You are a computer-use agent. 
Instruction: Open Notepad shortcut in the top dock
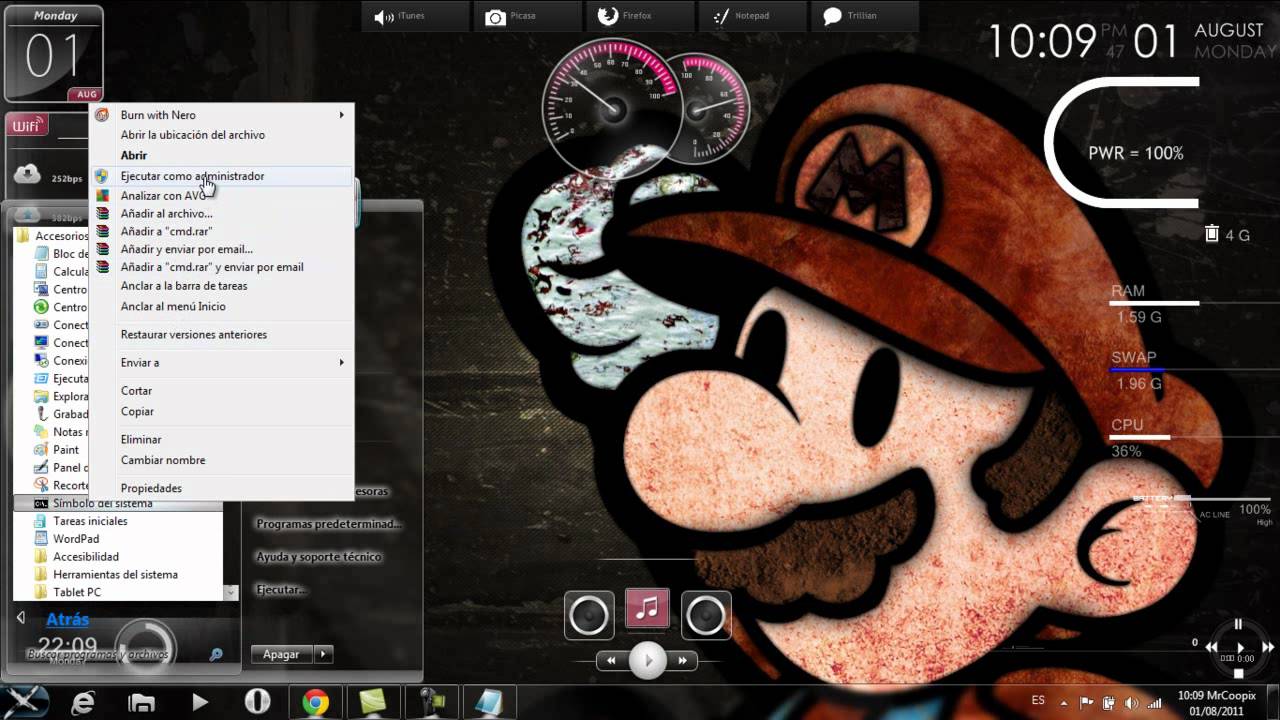752,17
